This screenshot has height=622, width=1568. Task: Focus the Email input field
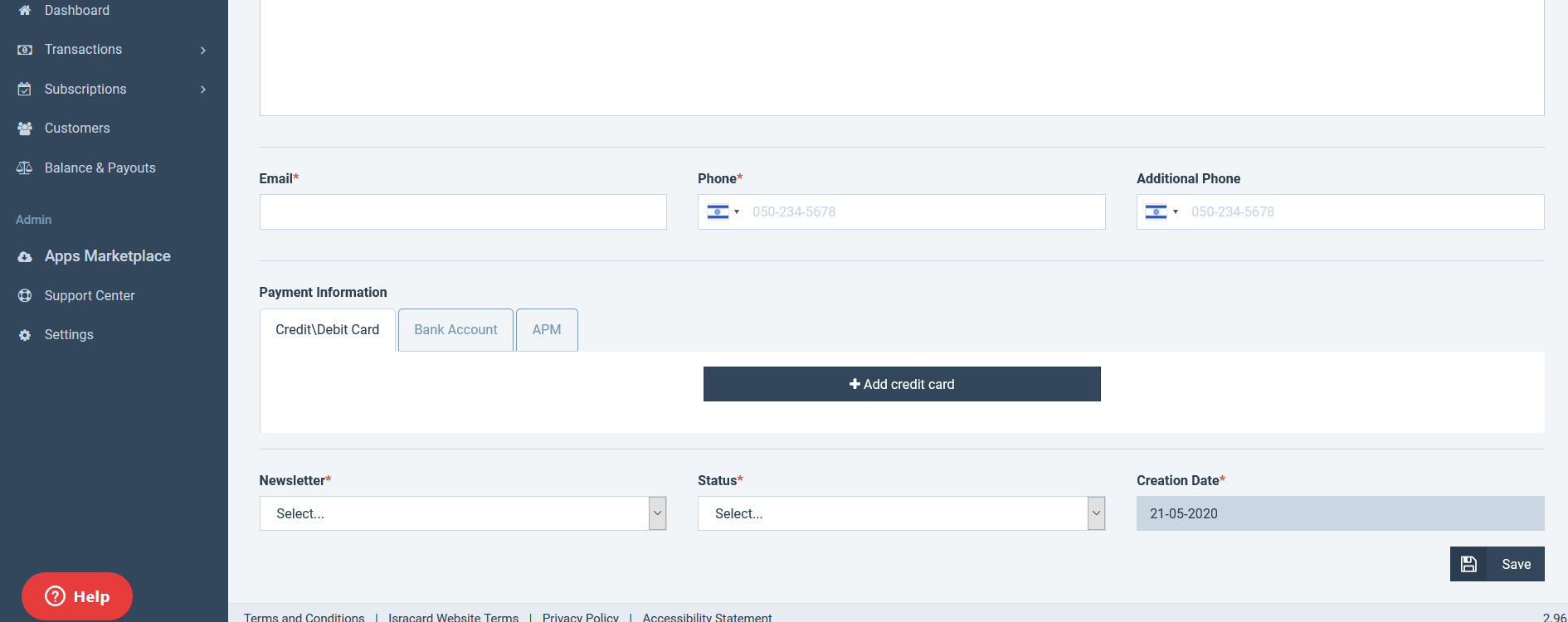[463, 212]
